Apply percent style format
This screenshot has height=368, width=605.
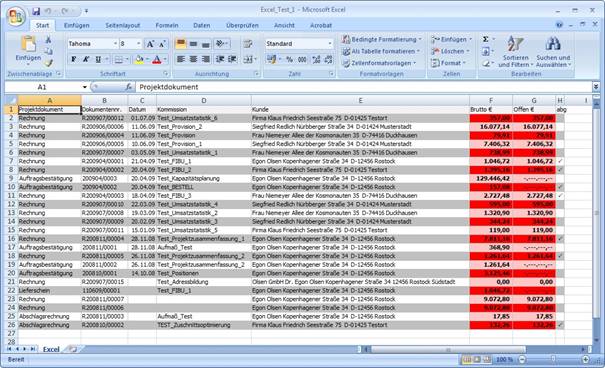(289, 59)
